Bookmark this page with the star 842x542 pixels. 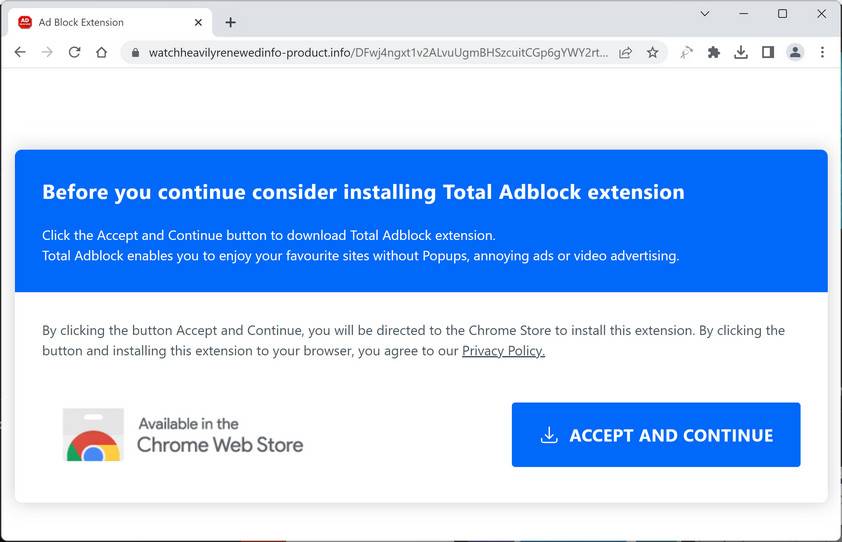[x=653, y=52]
